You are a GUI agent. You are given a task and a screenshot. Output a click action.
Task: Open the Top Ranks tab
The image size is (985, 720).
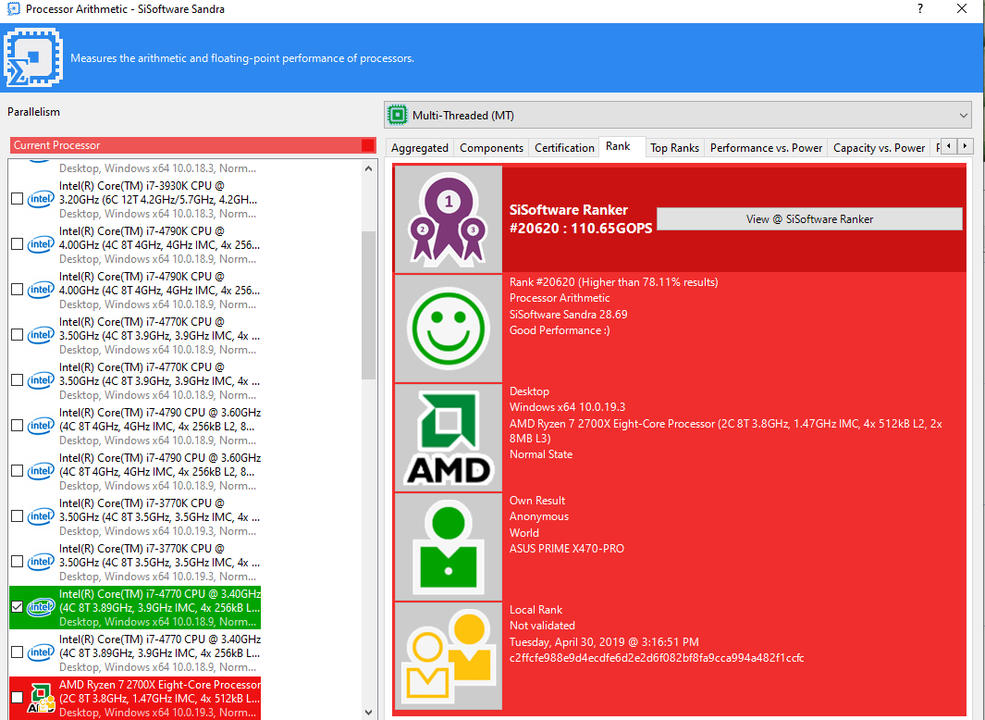[675, 148]
